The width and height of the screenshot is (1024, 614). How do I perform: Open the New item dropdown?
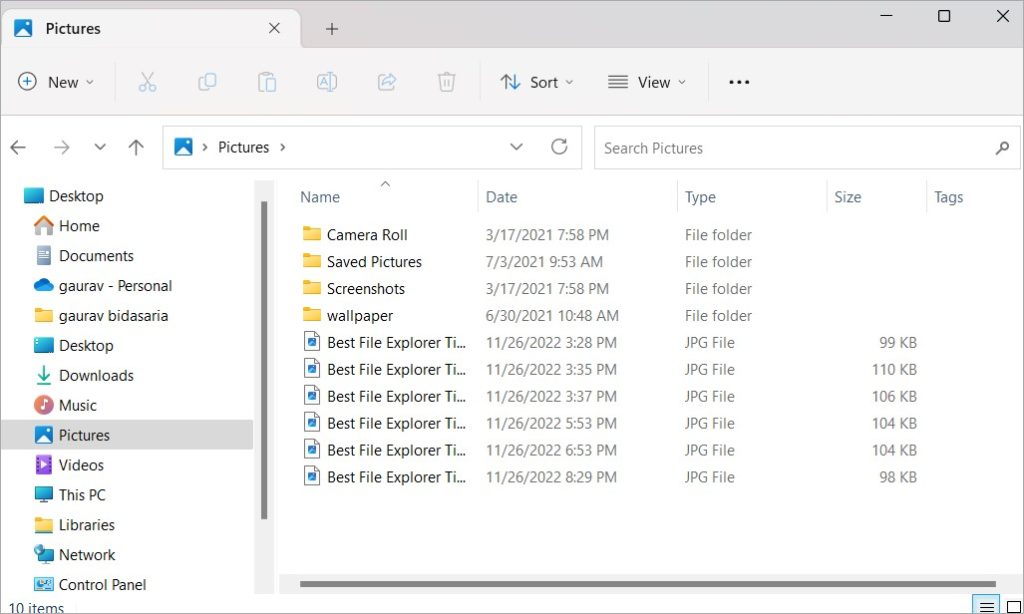coord(56,82)
